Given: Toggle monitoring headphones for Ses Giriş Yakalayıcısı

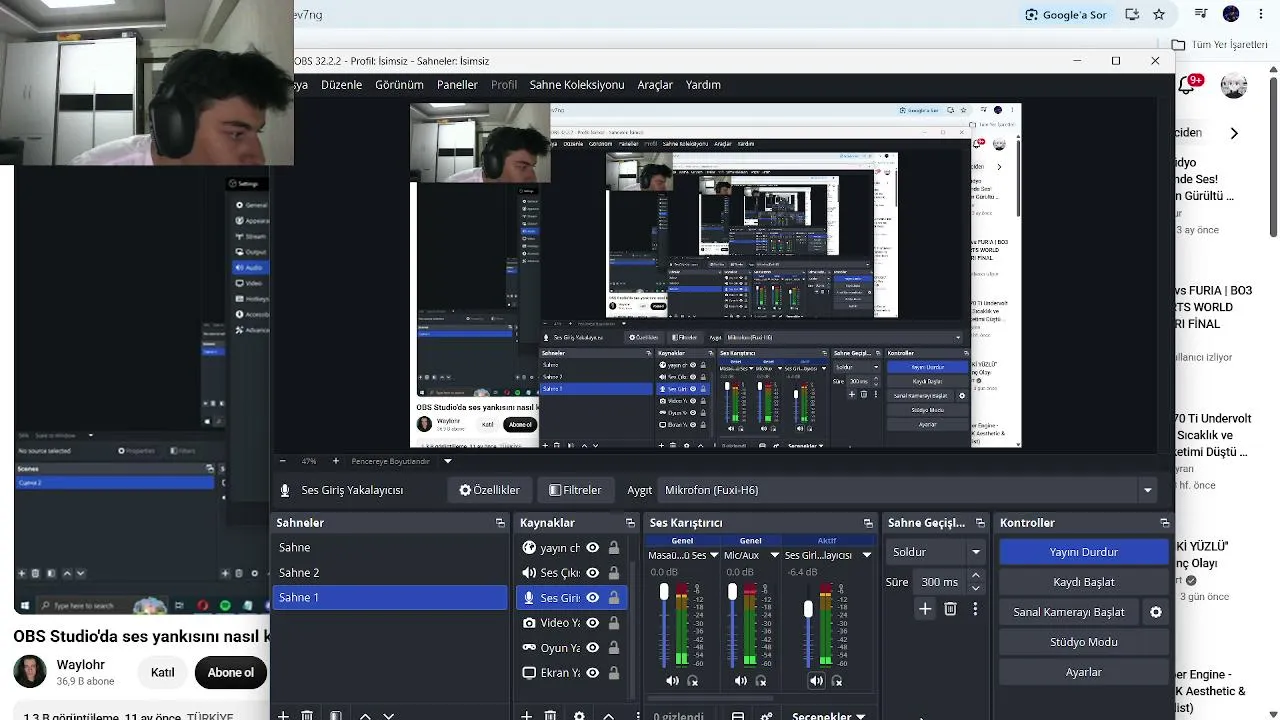Looking at the screenshot, I should point(837,681).
